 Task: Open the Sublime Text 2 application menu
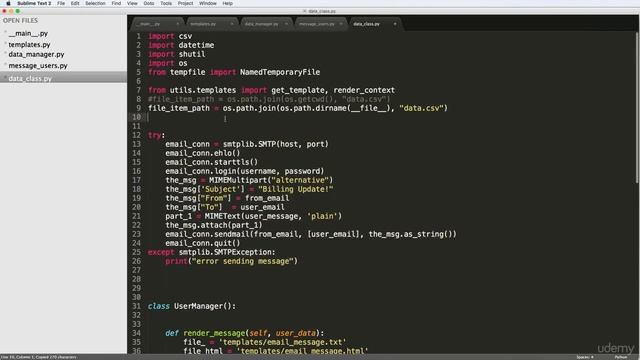[x=34, y=3]
